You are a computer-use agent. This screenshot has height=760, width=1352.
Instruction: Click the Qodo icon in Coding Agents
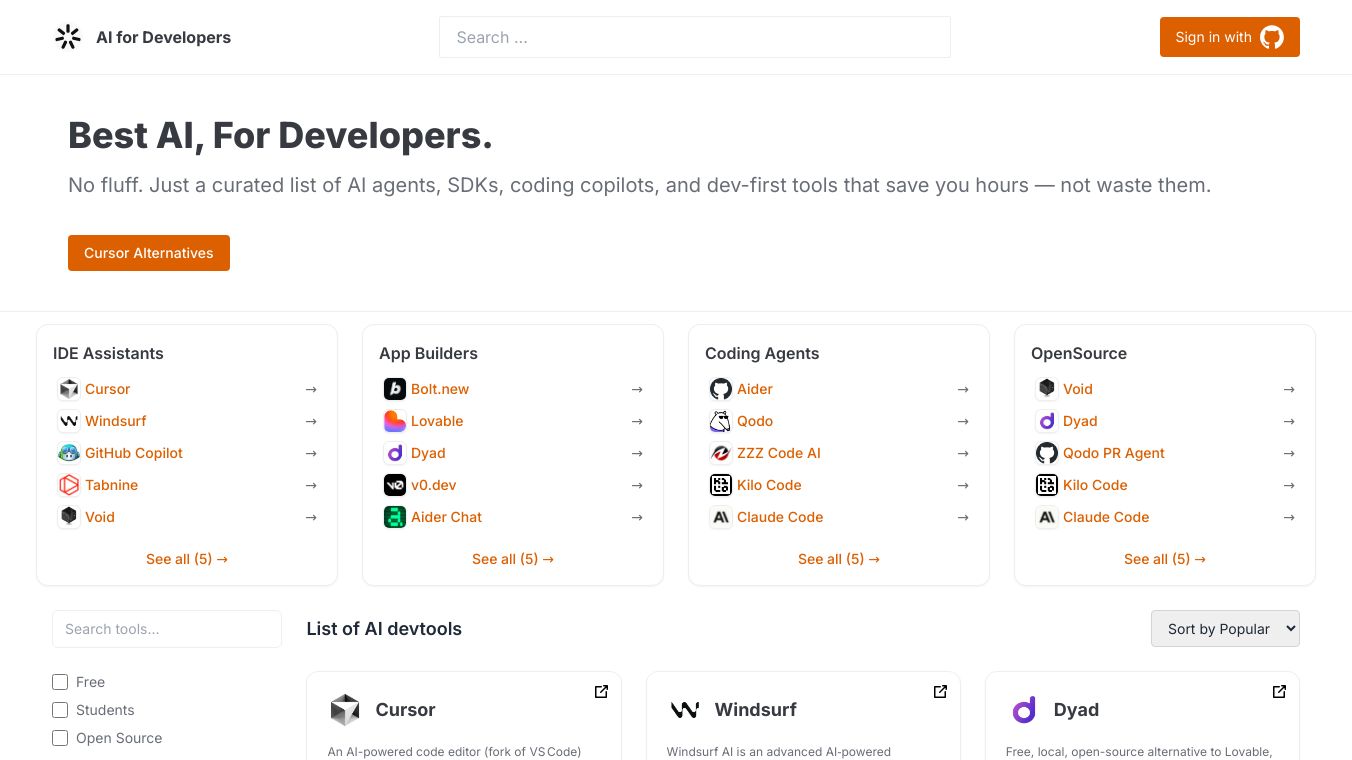click(x=721, y=421)
